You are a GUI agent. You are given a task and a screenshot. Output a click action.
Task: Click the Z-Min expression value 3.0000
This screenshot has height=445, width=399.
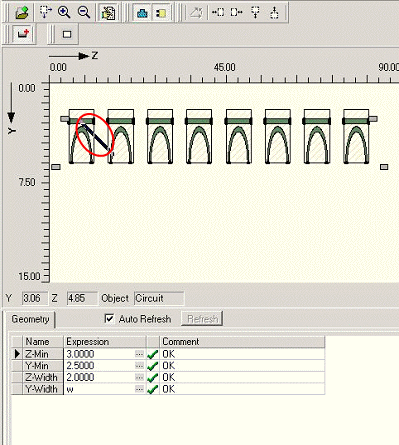pos(80,354)
